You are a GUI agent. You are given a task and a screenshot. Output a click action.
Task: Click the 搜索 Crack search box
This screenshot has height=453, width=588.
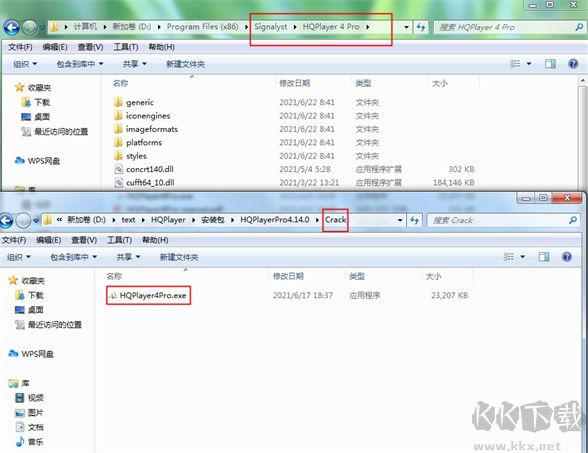(502, 220)
